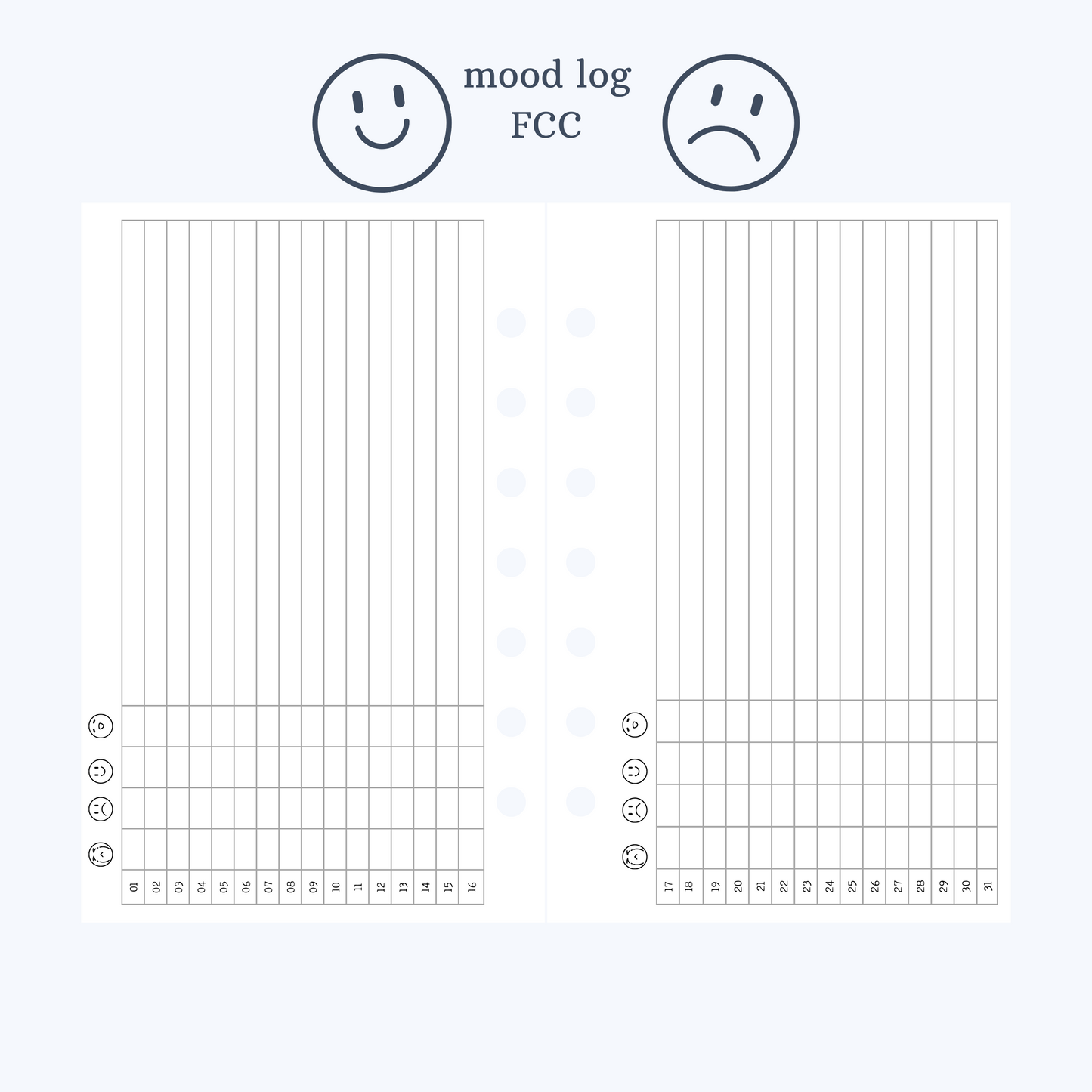
Task: Select the small crying face on left page
Action: tap(101, 855)
